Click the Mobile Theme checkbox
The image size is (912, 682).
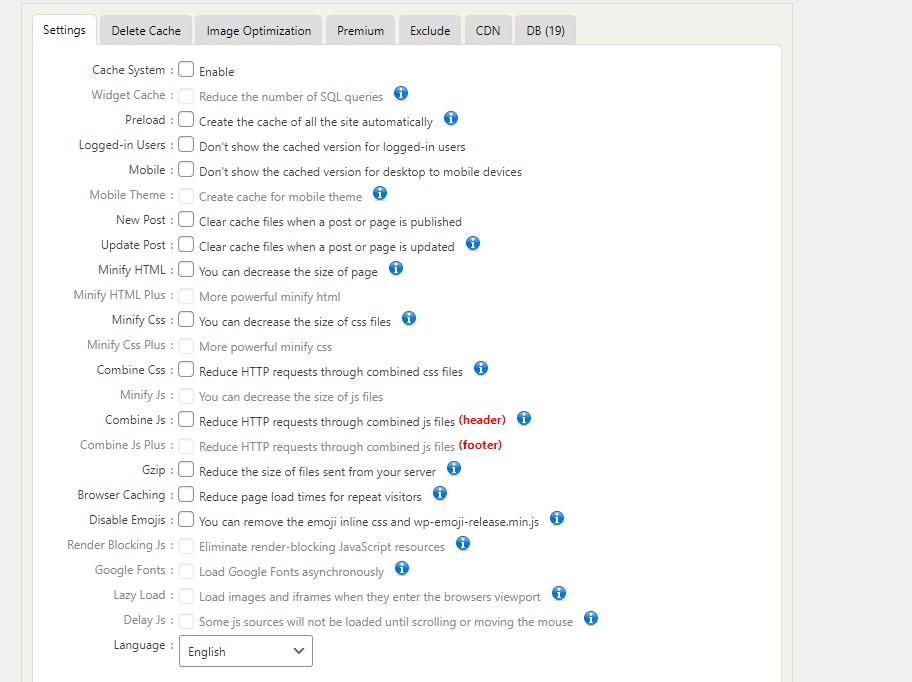(186, 195)
